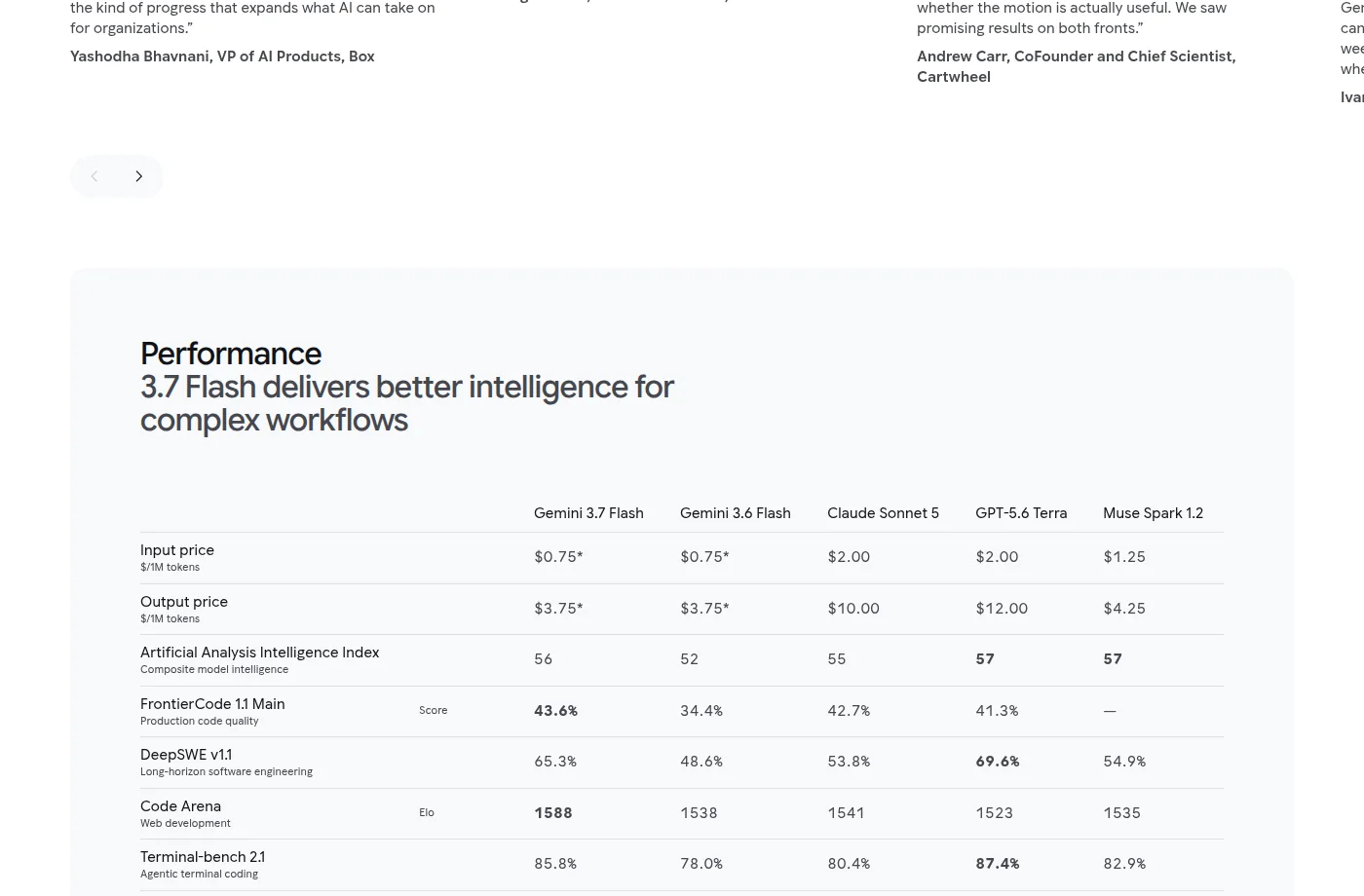The image size is (1364, 896).
Task: Click the 78.0% Terminal-bench value
Action: pos(701,864)
